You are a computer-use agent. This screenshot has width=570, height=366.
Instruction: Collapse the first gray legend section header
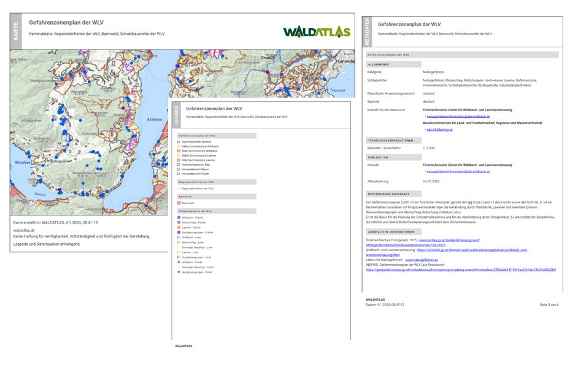click(x=217, y=136)
